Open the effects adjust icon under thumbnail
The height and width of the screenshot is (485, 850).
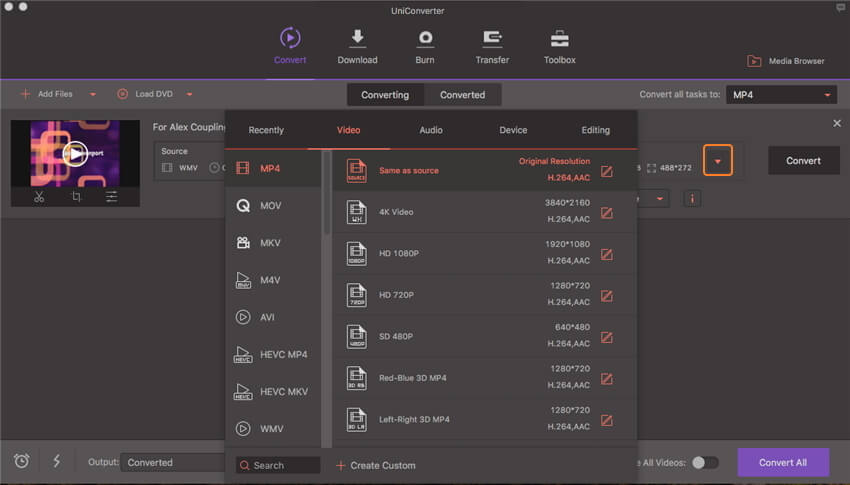(112, 197)
